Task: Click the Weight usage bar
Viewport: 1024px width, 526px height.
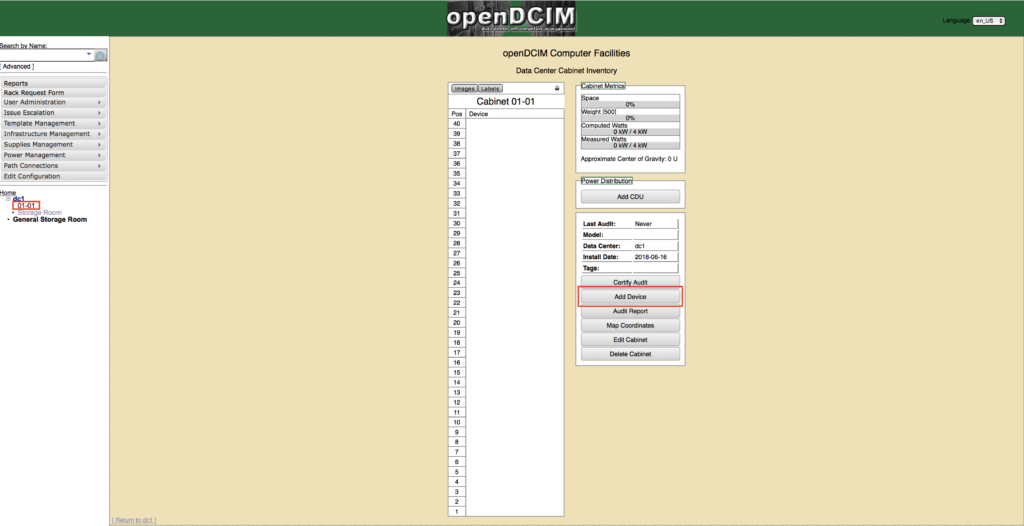Action: [630, 118]
